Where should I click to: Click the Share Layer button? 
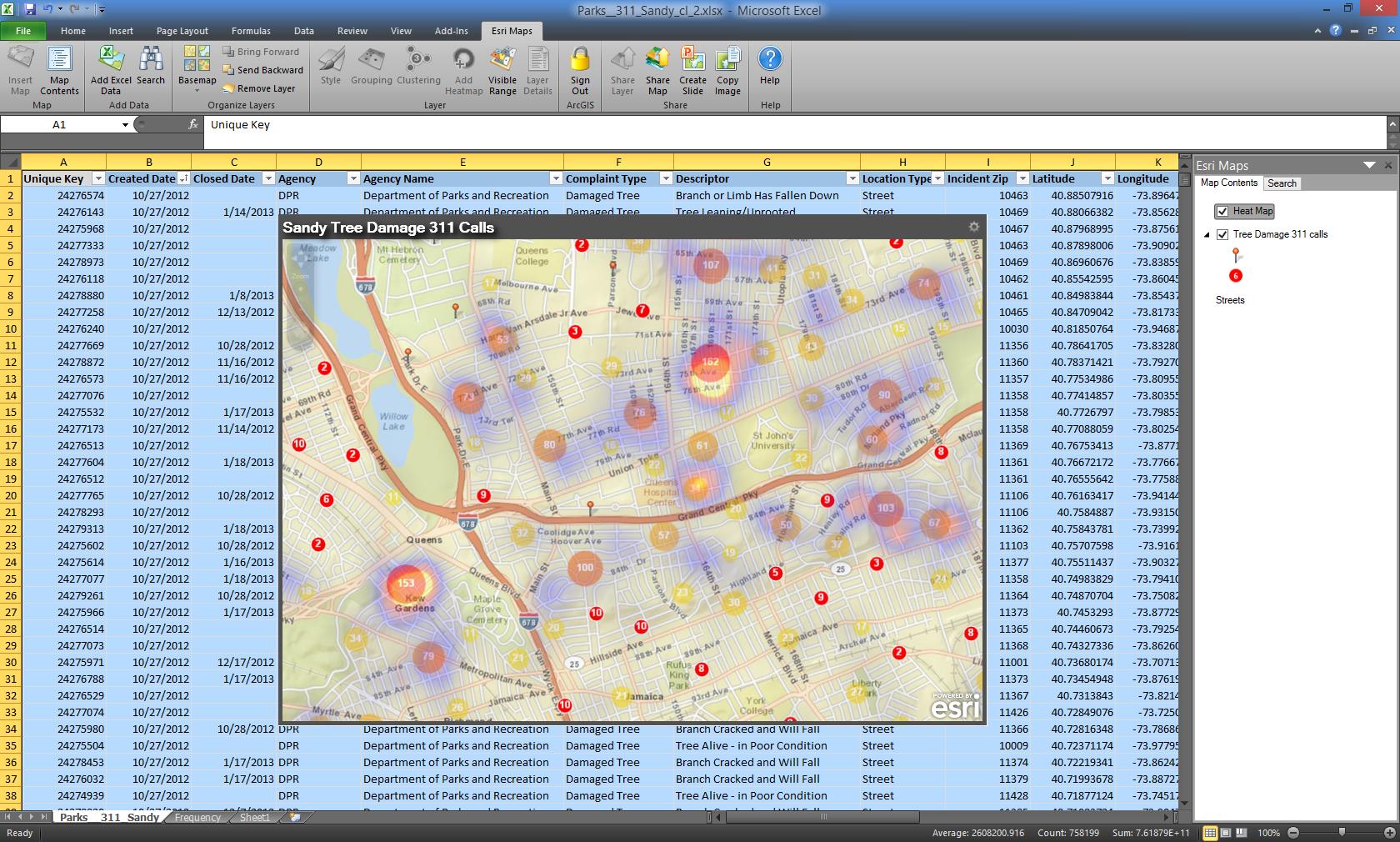(622, 71)
